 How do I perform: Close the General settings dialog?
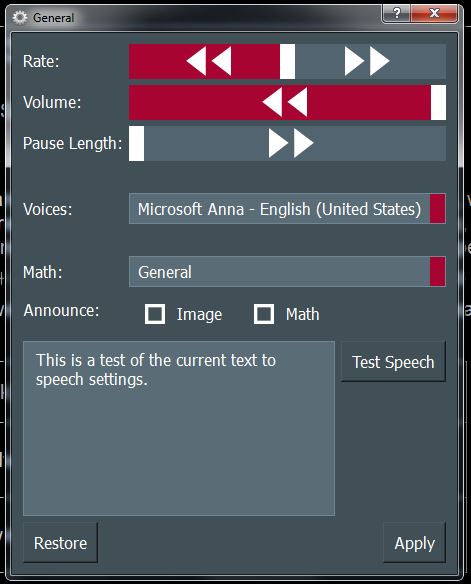[434, 13]
